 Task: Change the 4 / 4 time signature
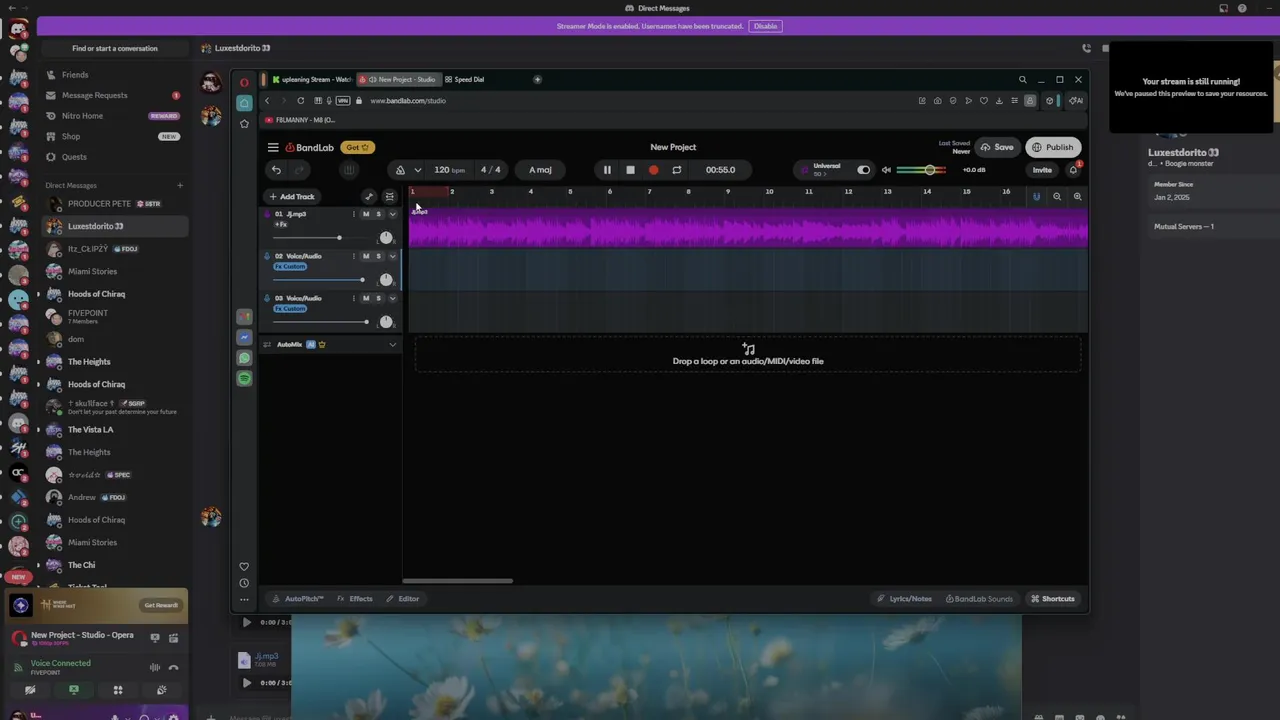point(490,170)
